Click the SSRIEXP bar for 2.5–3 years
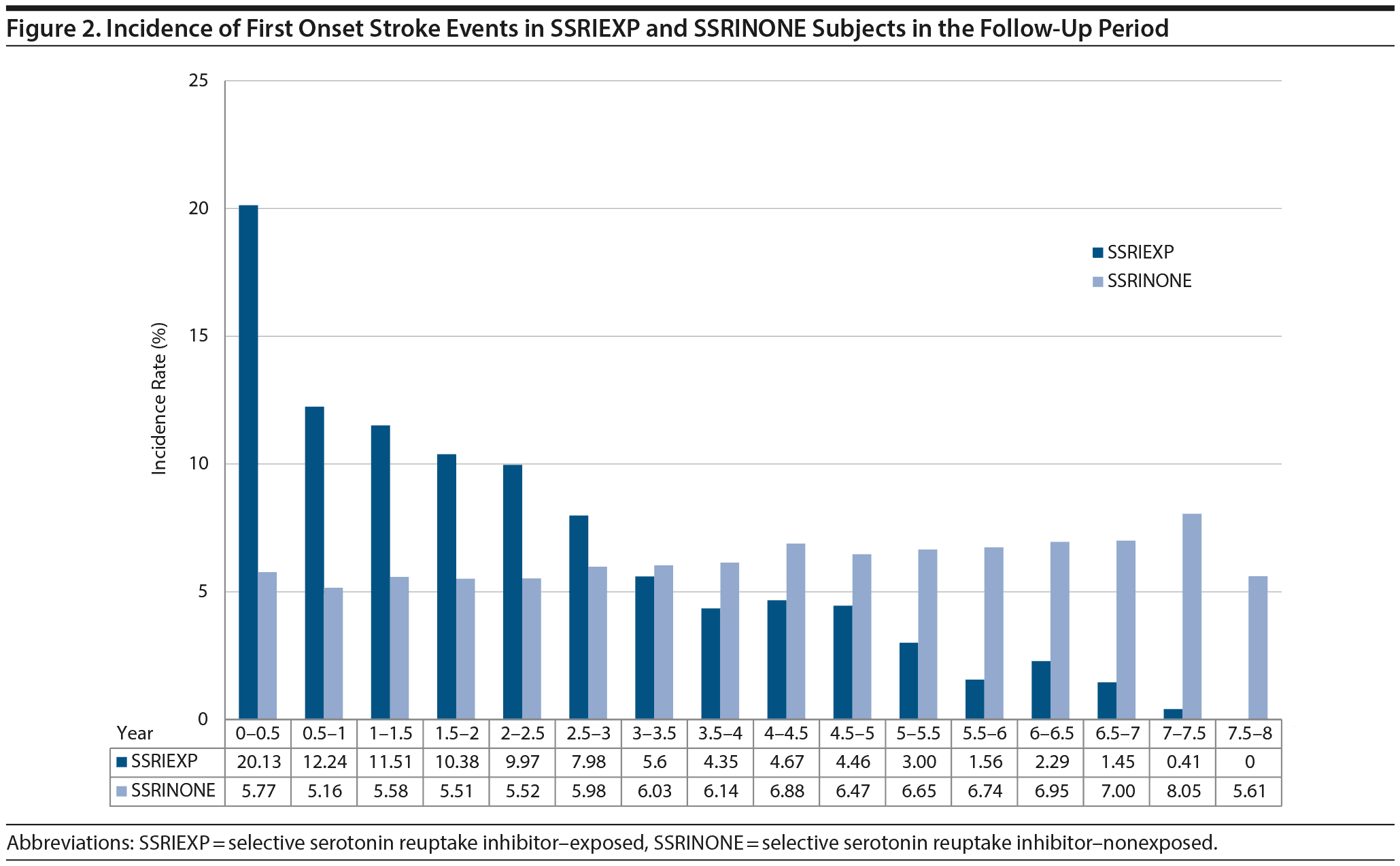 click(x=579, y=617)
